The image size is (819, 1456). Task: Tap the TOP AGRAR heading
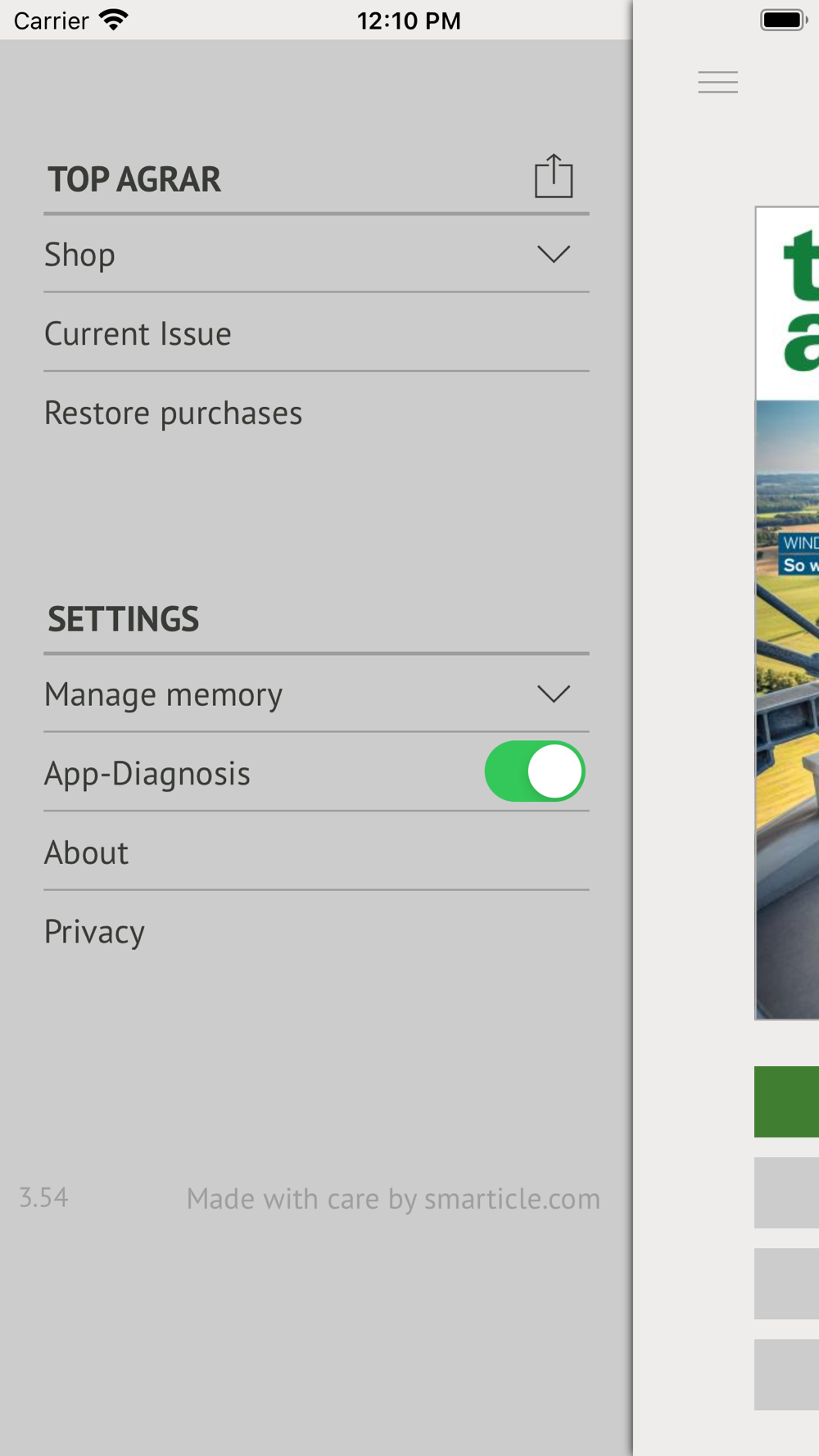coord(134,179)
